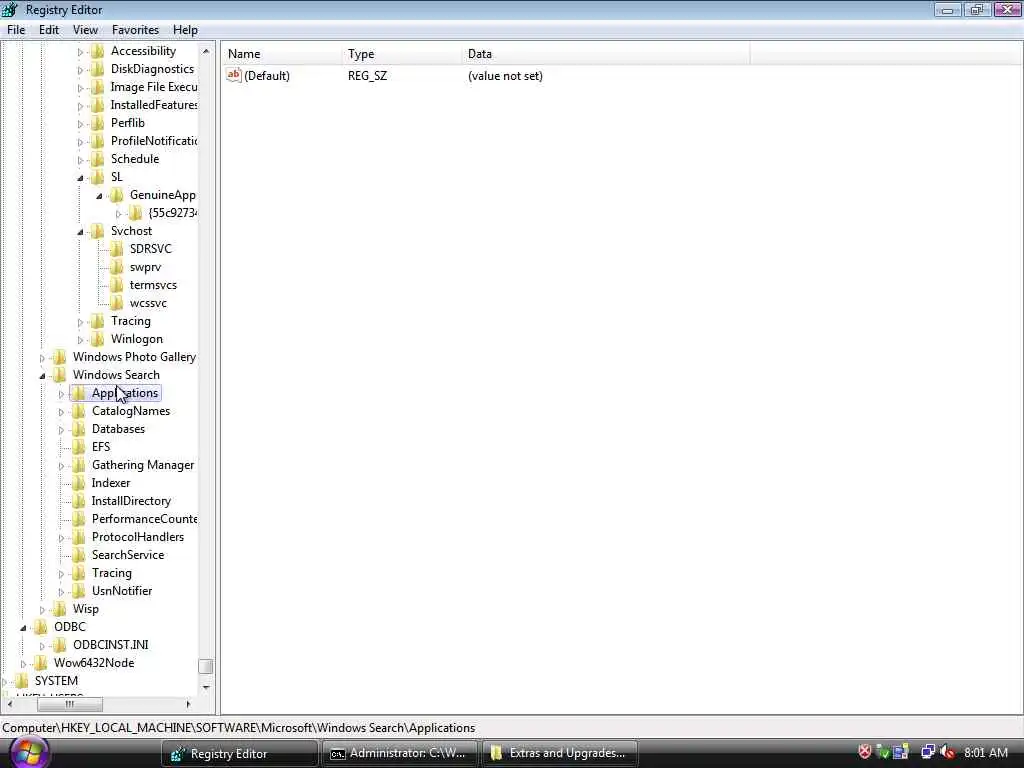Click the Indexer folder icon
This screenshot has width=1024, height=768.
(x=78, y=483)
